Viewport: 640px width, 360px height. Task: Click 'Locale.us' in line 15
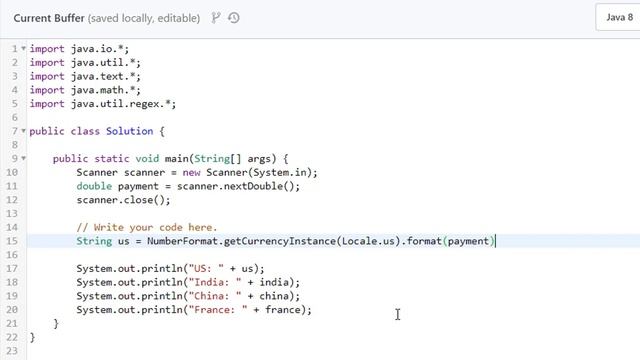tap(368, 241)
